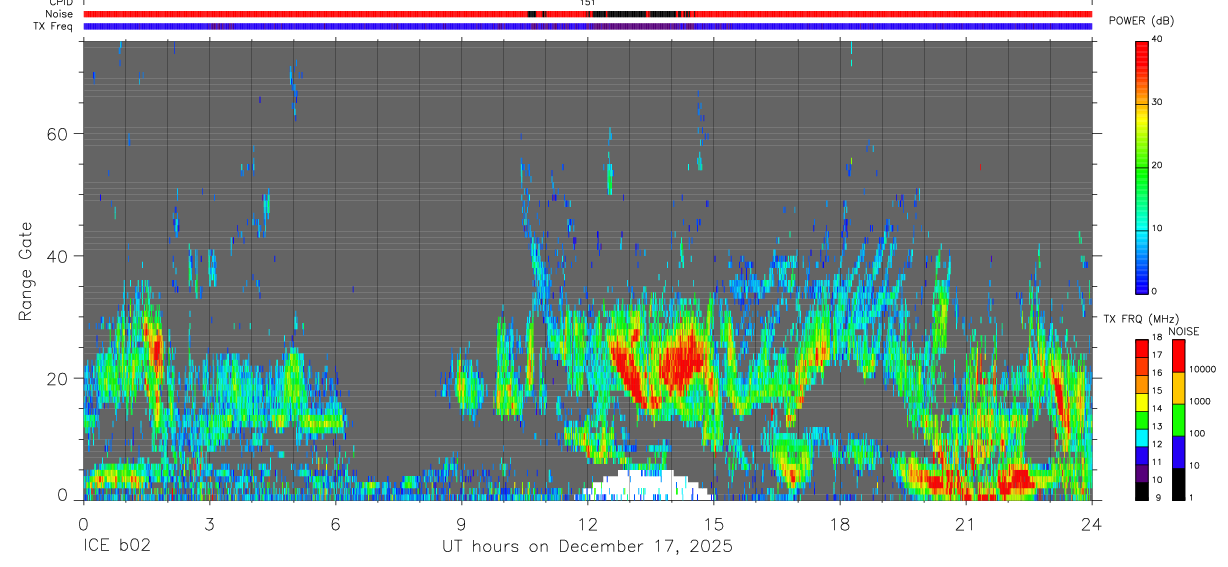Viewport: 1228px width, 567px height.
Task: Click the TX FRQ (MHz) legend title
Action: coord(1139,318)
